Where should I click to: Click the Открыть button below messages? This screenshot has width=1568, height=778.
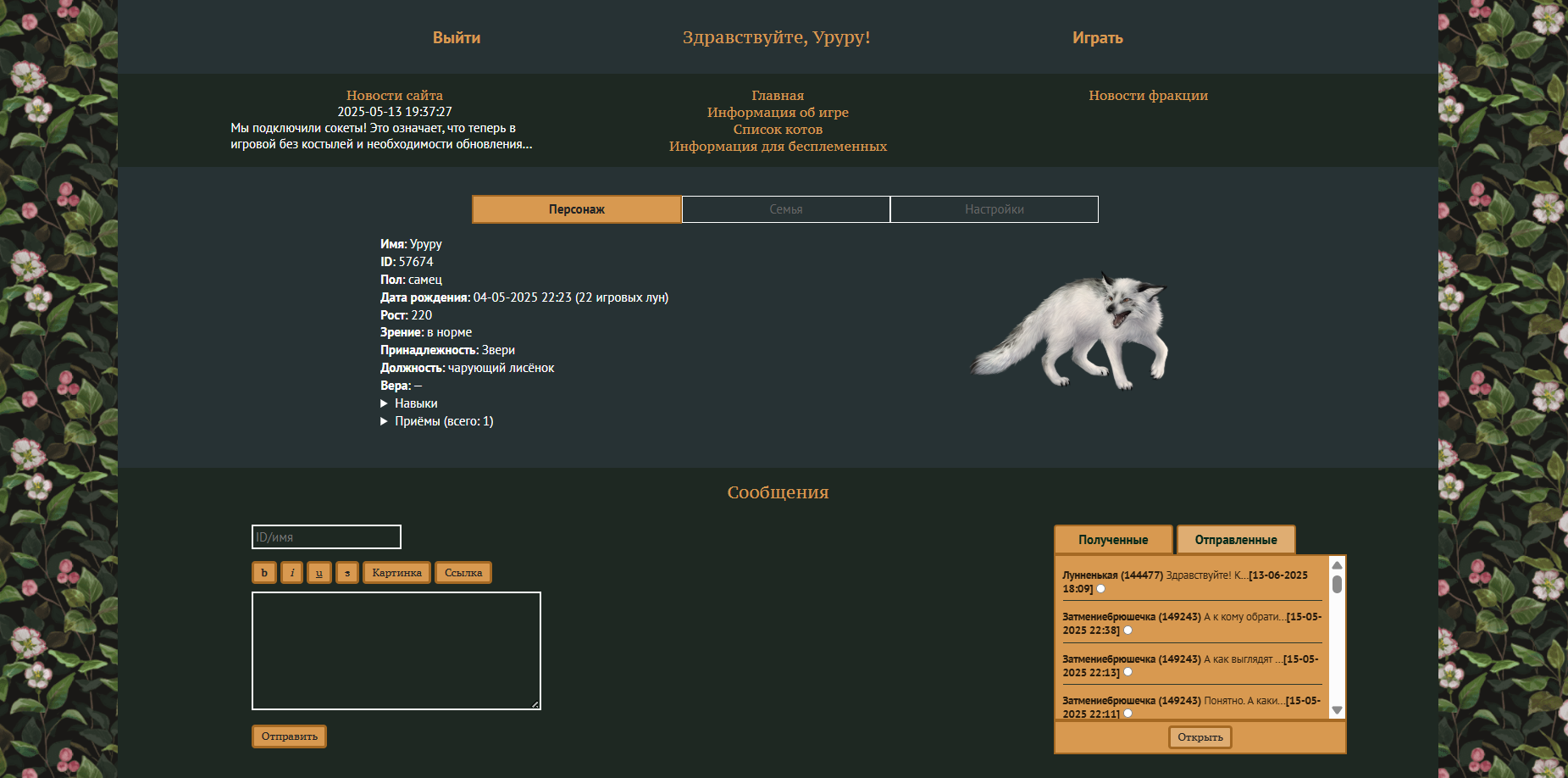1200,737
